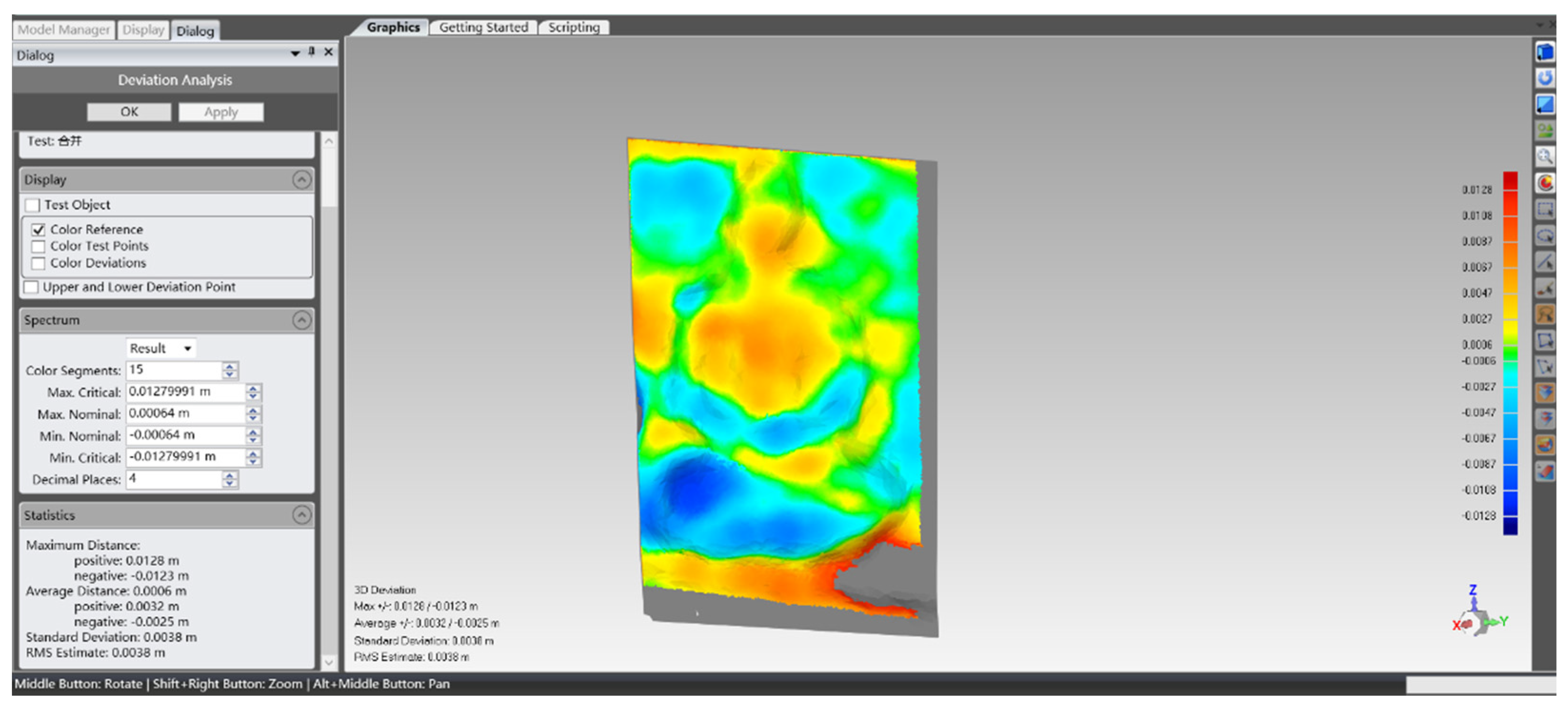
Task: Collapse the Statistics section
Action: (301, 515)
